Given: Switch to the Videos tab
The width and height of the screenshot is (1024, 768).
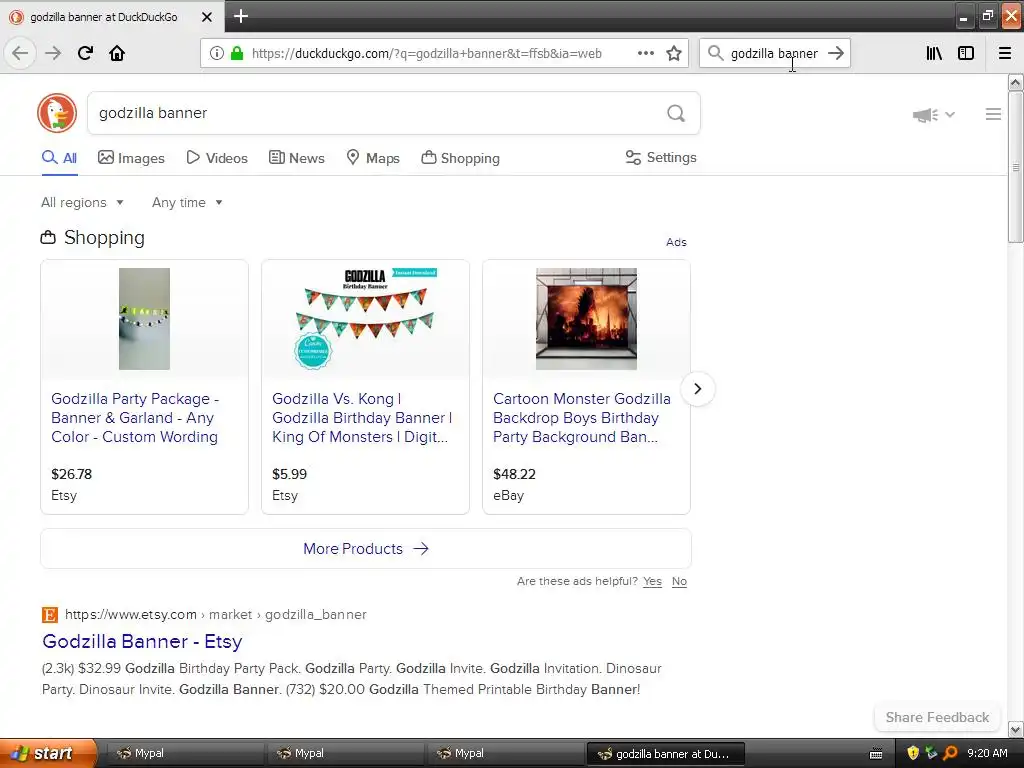Looking at the screenshot, I should click(x=217, y=158).
